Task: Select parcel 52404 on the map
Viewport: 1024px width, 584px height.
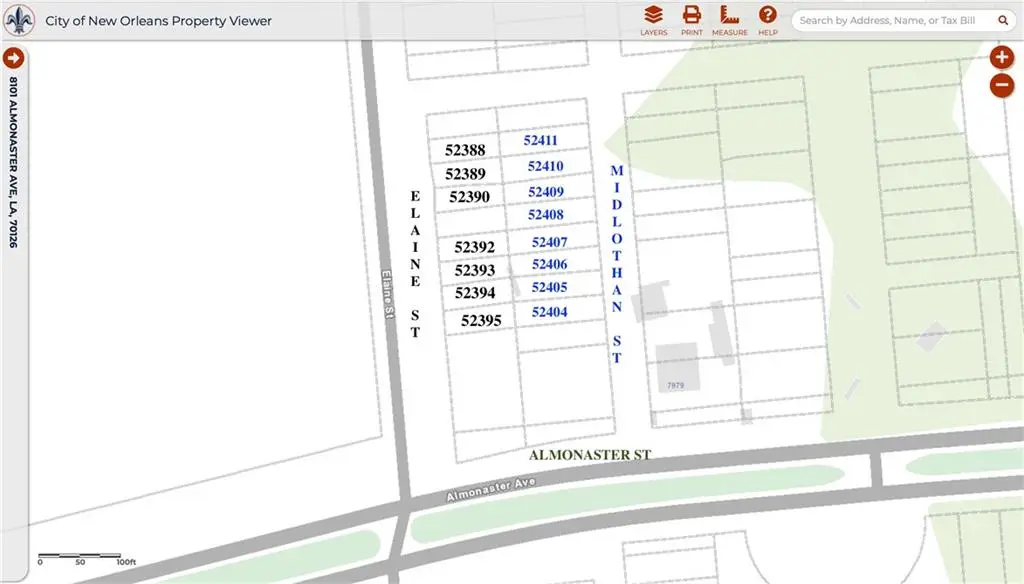Action: point(548,311)
